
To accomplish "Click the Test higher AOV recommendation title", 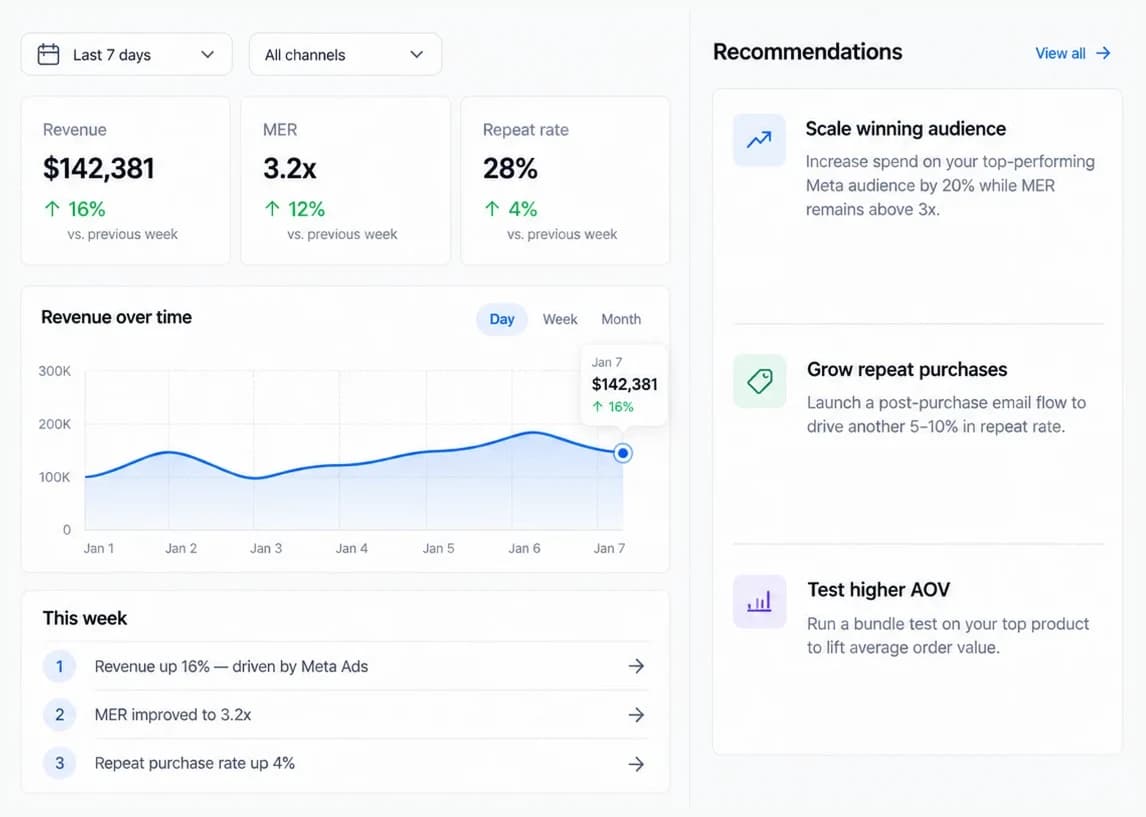I will (879, 590).
